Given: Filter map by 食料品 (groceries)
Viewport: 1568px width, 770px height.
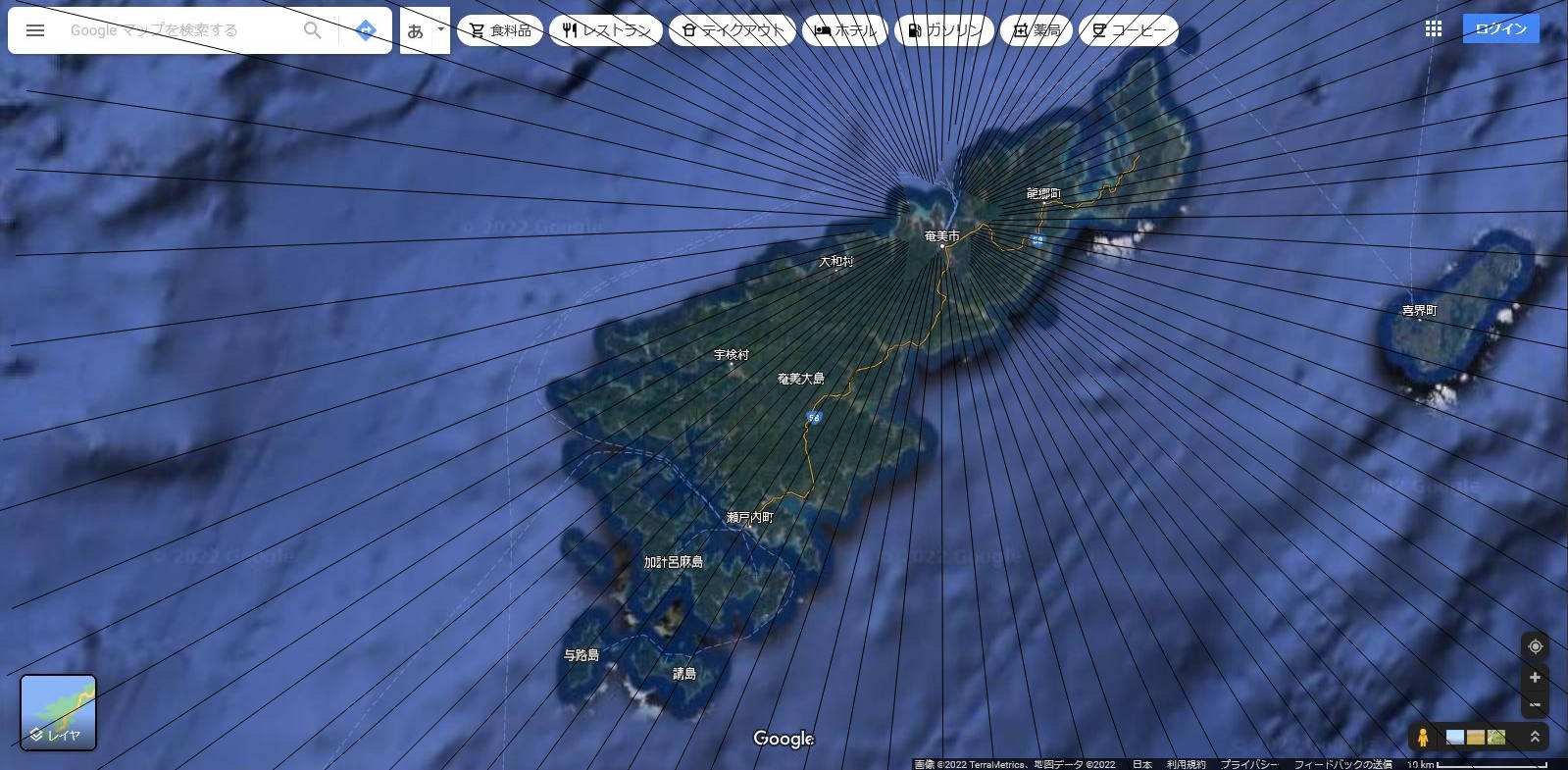Looking at the screenshot, I should point(500,30).
